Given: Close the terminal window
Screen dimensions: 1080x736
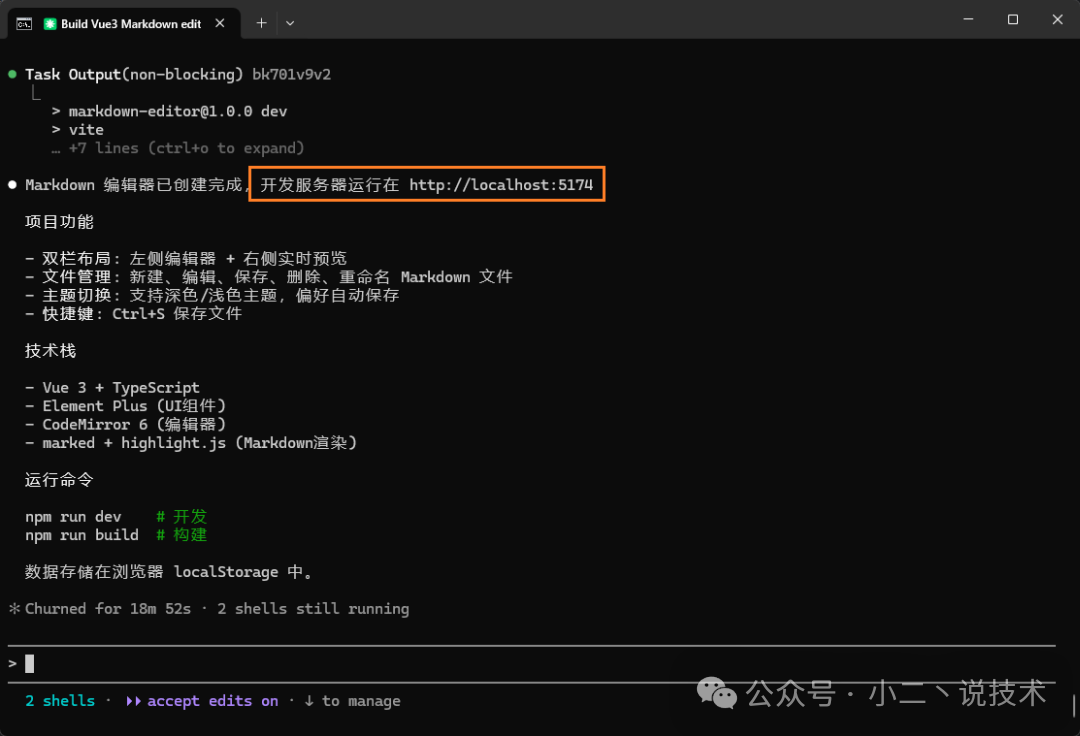Looking at the screenshot, I should pyautogui.click(x=1057, y=19).
